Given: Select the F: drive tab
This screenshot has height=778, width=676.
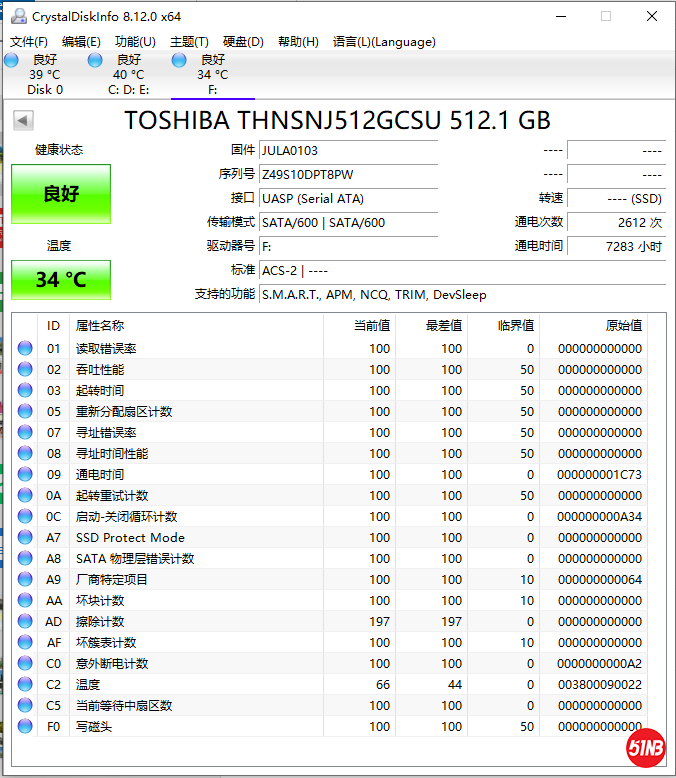Looking at the screenshot, I should pyautogui.click(x=212, y=75).
